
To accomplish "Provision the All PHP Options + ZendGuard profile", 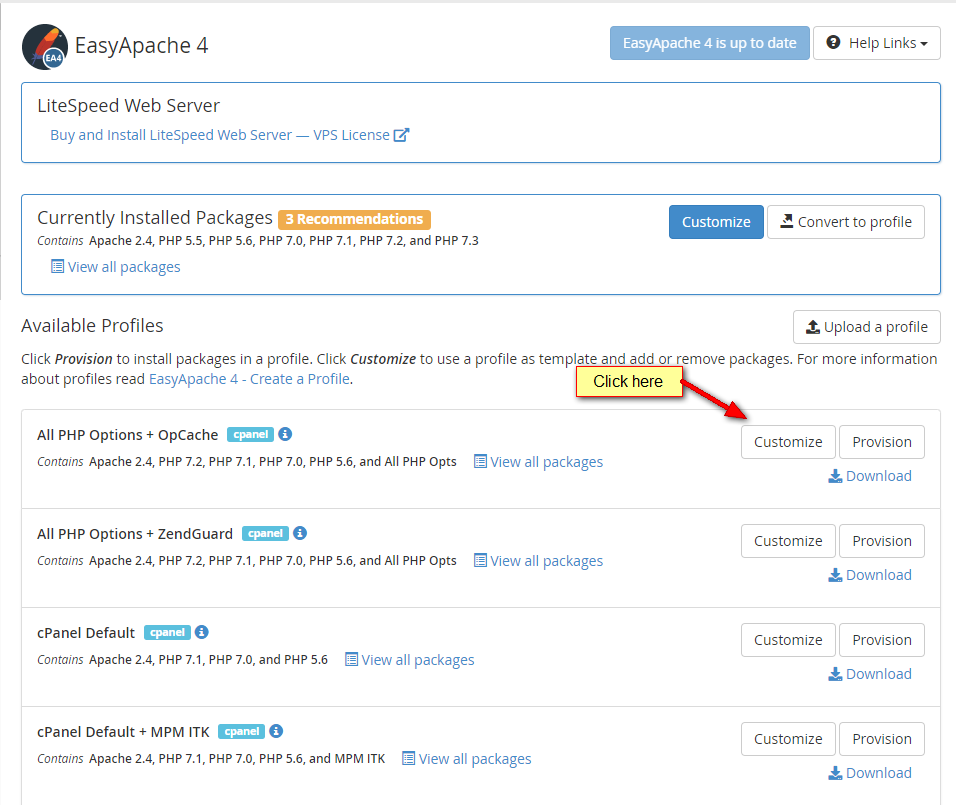I will 882,540.
